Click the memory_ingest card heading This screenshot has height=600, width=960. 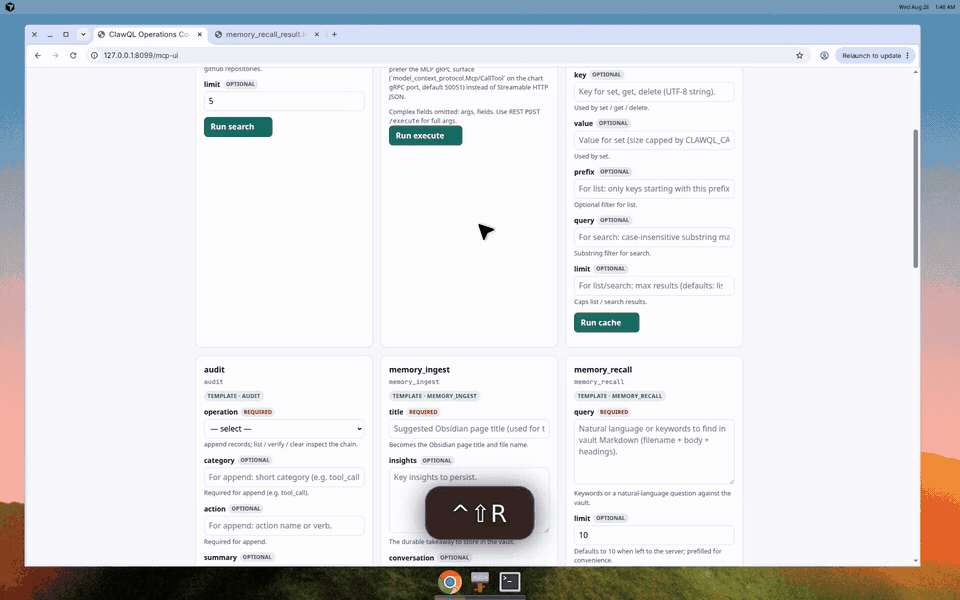coord(419,369)
